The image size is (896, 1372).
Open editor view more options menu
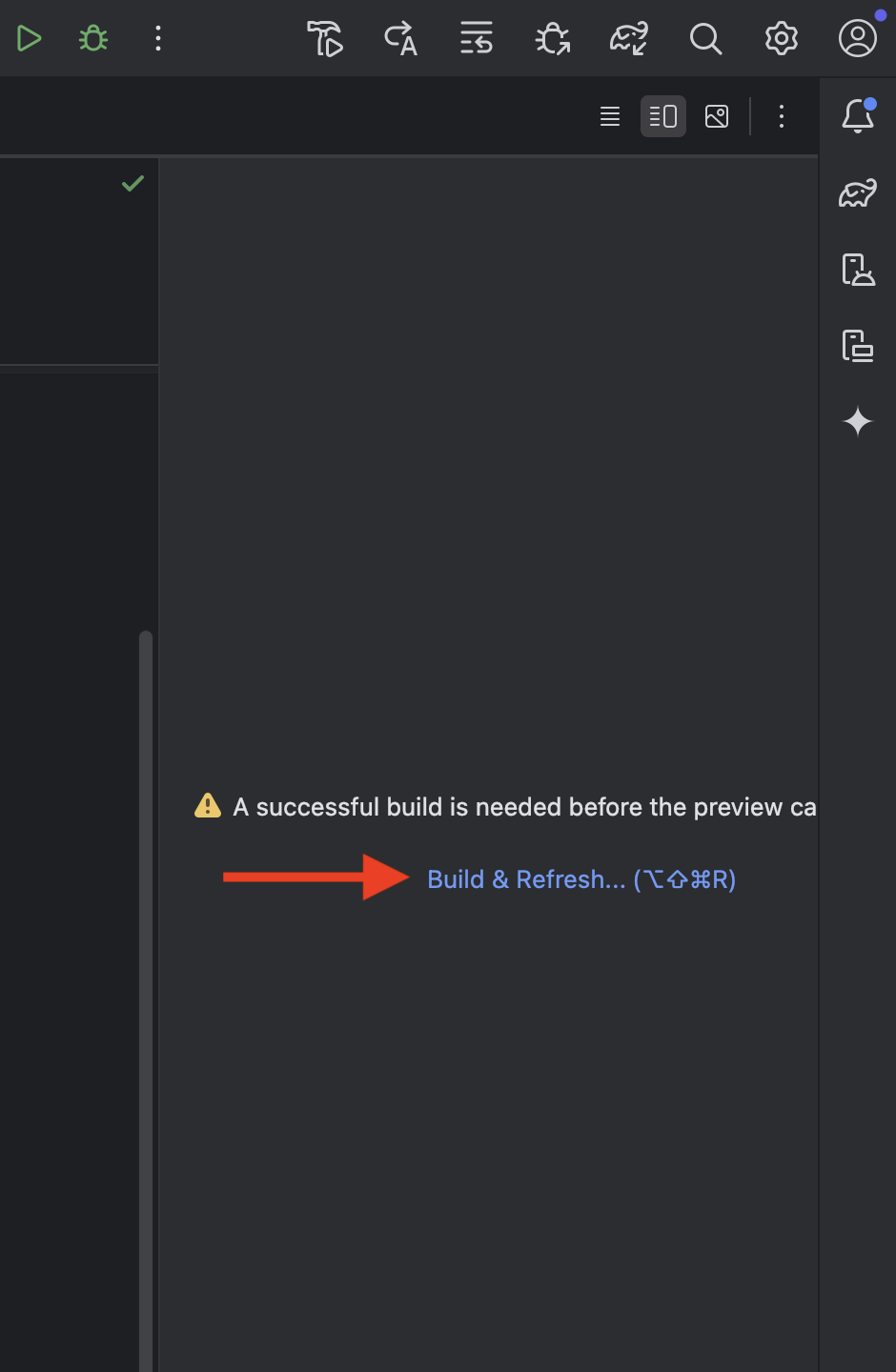[x=782, y=116]
